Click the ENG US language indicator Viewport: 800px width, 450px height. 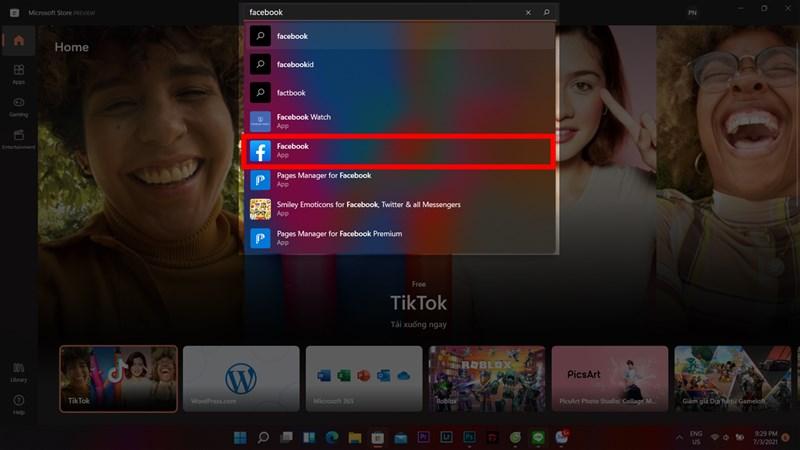tap(696, 437)
